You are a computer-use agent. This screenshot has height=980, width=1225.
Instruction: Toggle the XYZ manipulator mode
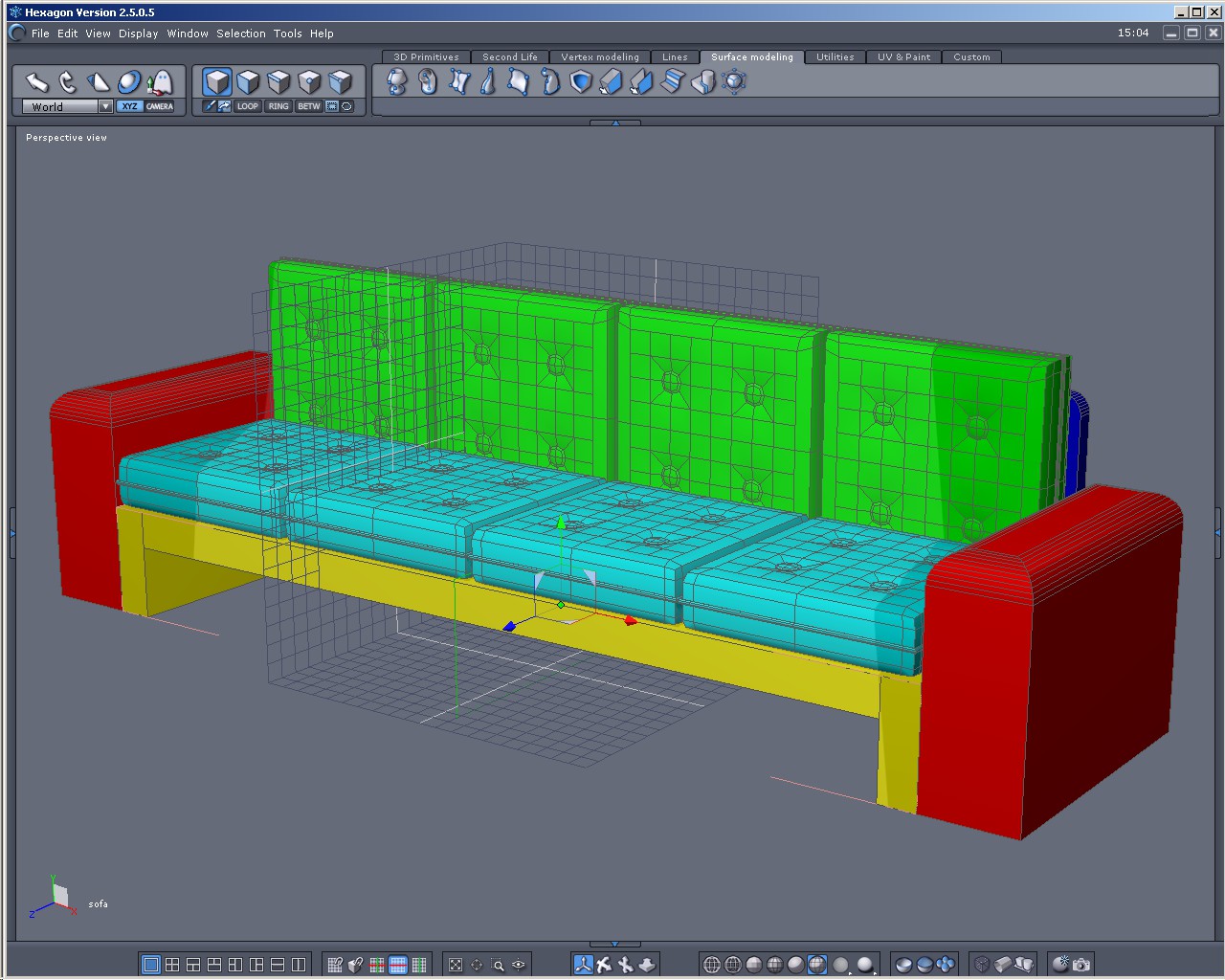tap(130, 106)
